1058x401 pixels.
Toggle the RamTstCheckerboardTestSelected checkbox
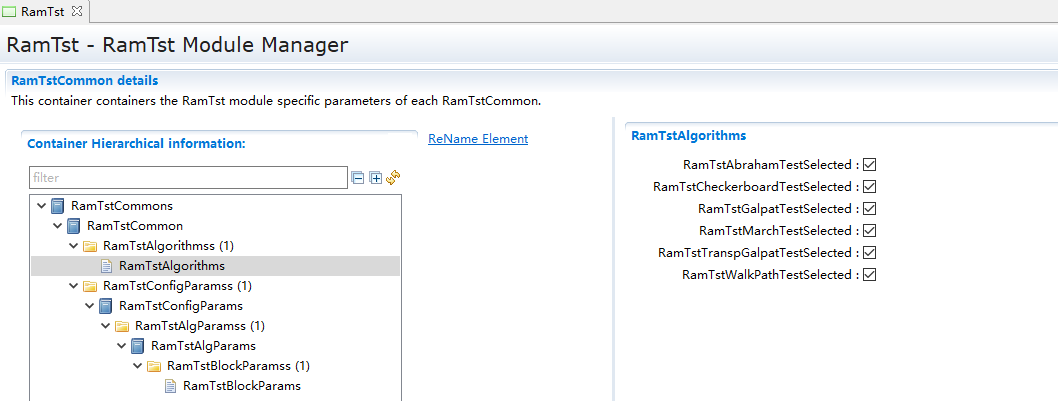(869, 187)
